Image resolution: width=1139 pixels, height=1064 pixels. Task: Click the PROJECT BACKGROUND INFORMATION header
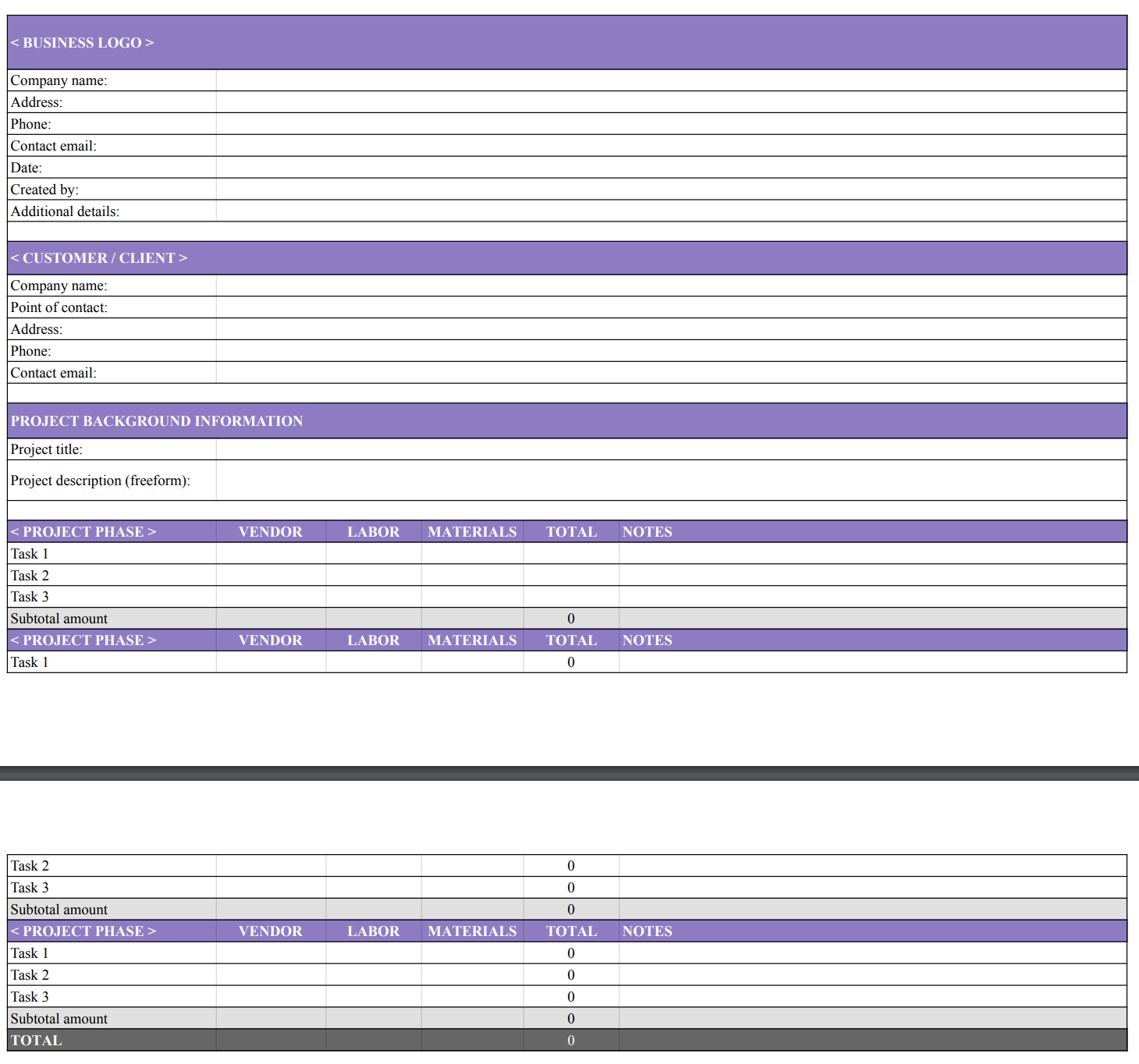[567, 420]
